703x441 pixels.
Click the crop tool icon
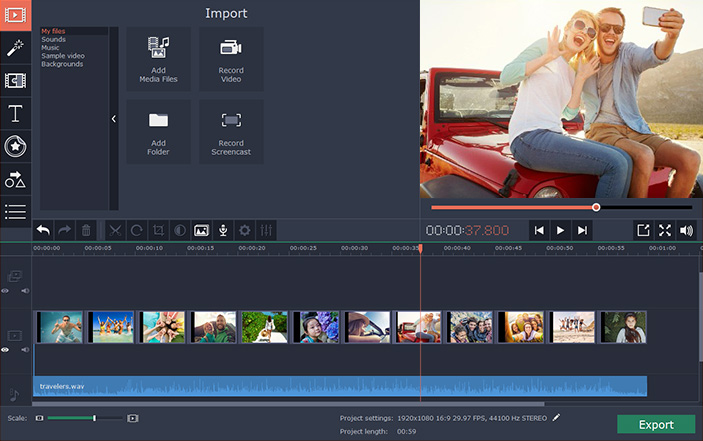[158, 230]
